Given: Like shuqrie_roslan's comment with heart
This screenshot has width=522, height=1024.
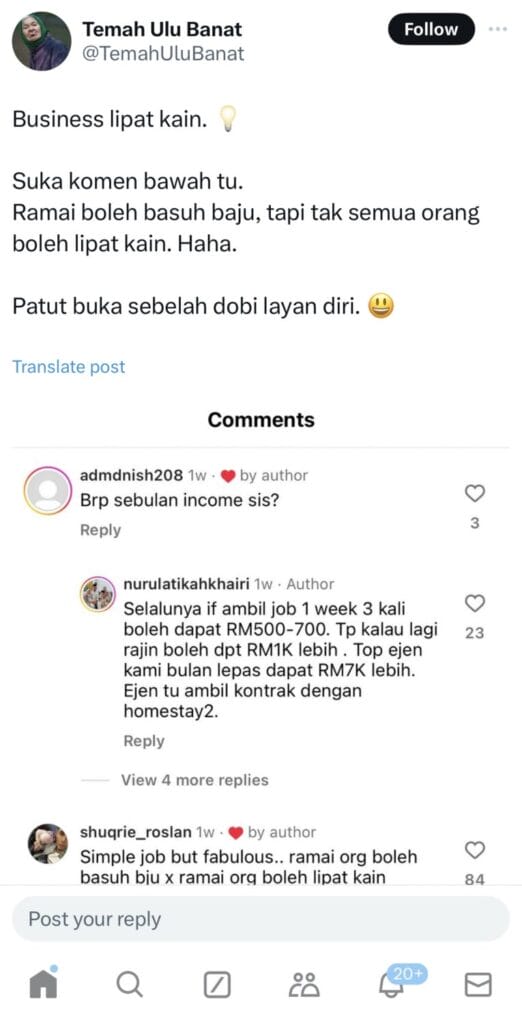Looking at the screenshot, I should (x=475, y=850).
